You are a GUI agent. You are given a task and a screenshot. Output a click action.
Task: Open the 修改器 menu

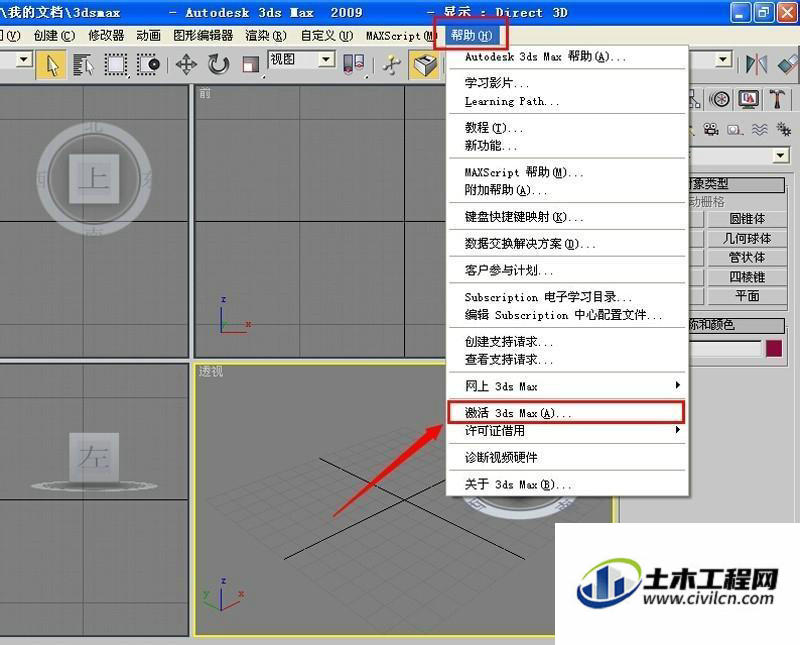click(106, 35)
